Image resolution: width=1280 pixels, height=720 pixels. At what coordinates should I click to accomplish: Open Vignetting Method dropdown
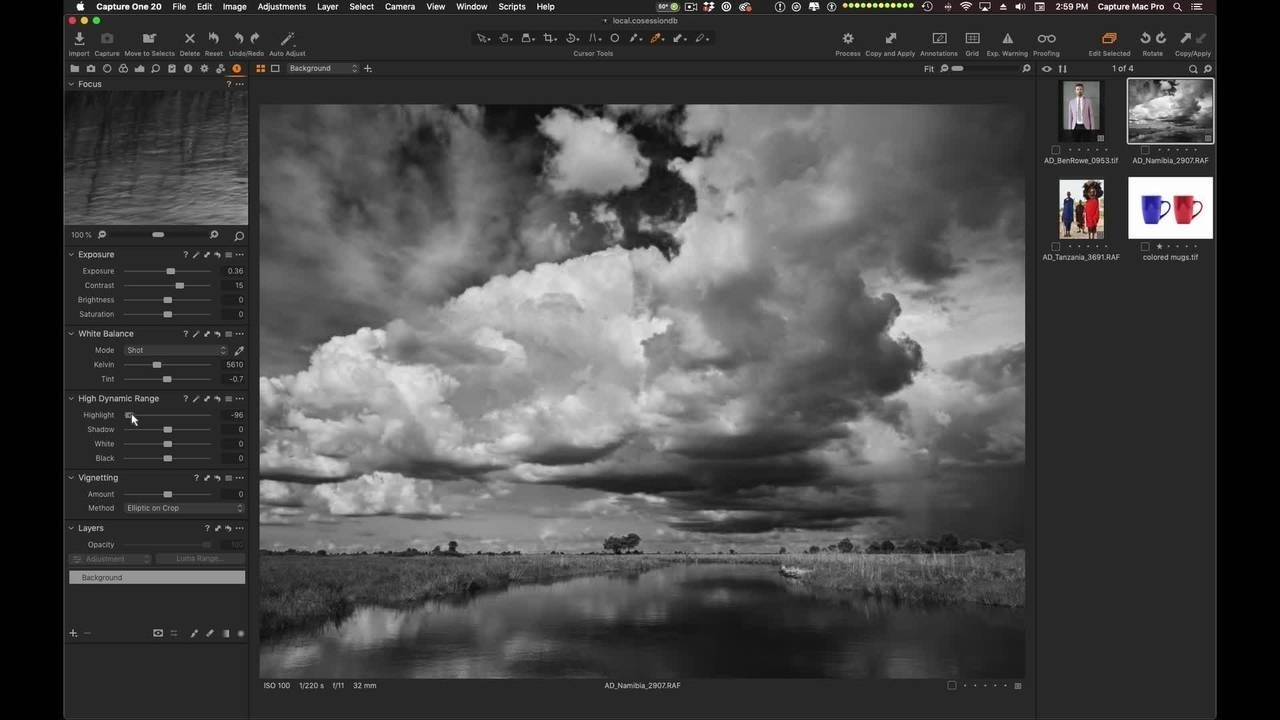coord(184,508)
